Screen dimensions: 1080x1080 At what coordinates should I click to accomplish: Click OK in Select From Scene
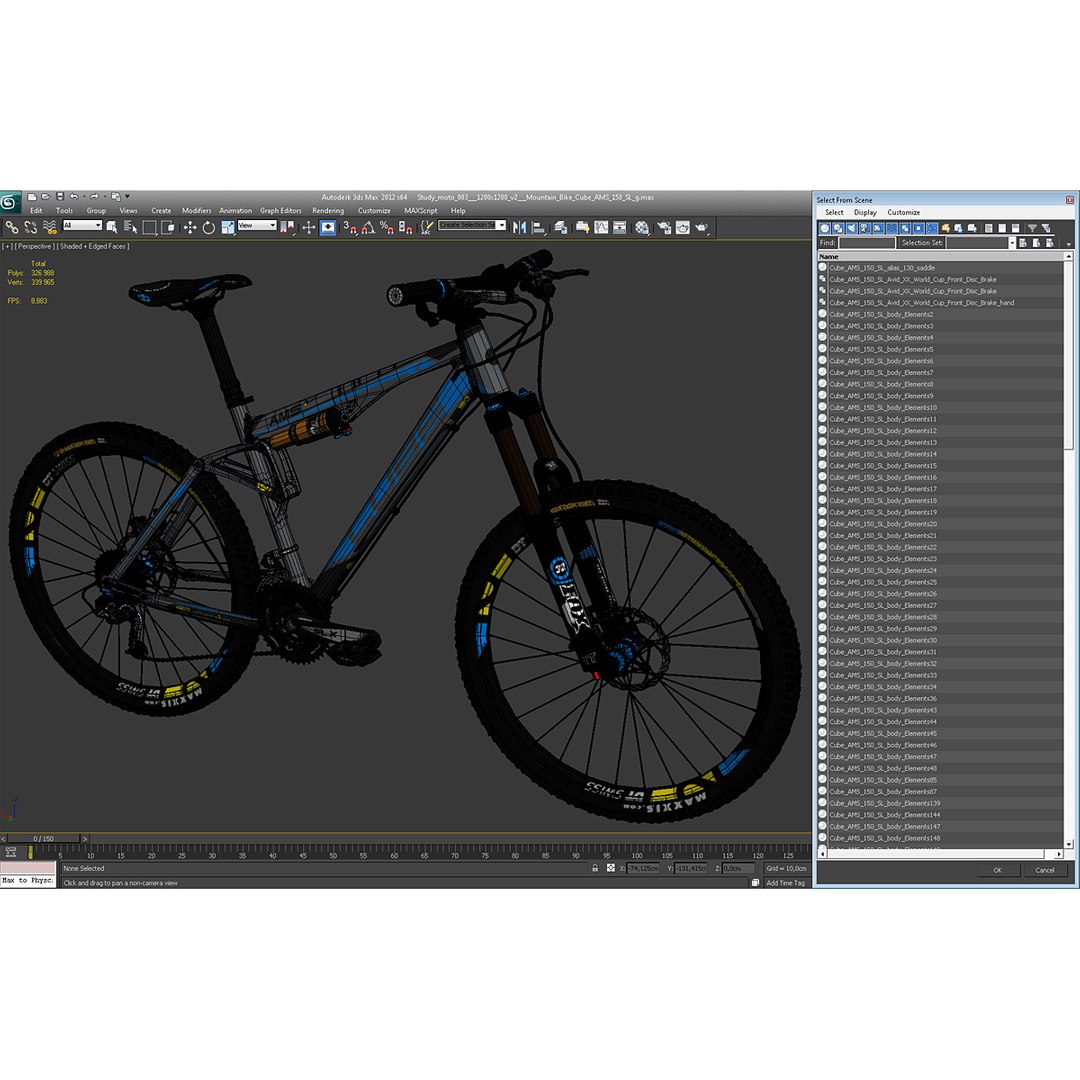[997, 870]
